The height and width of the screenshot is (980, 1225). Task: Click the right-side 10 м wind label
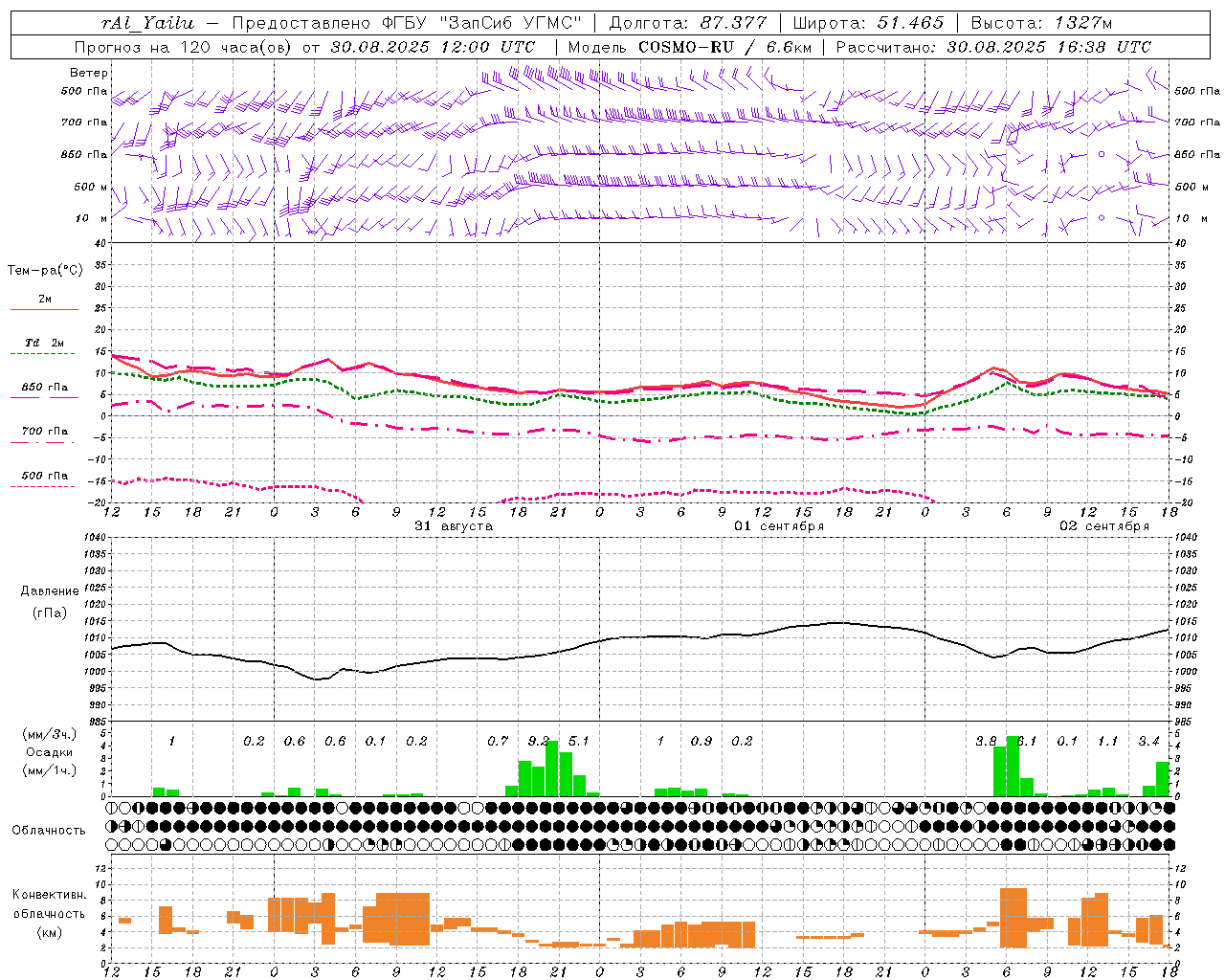pos(1192,218)
